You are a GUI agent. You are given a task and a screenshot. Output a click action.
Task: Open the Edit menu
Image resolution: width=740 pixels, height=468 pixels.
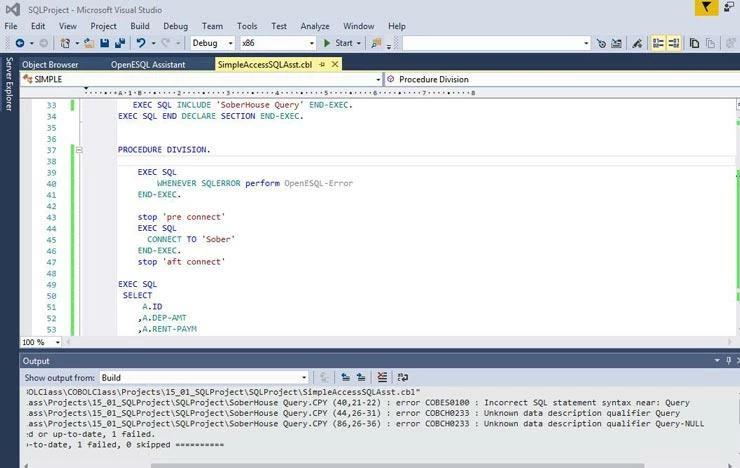click(38, 26)
